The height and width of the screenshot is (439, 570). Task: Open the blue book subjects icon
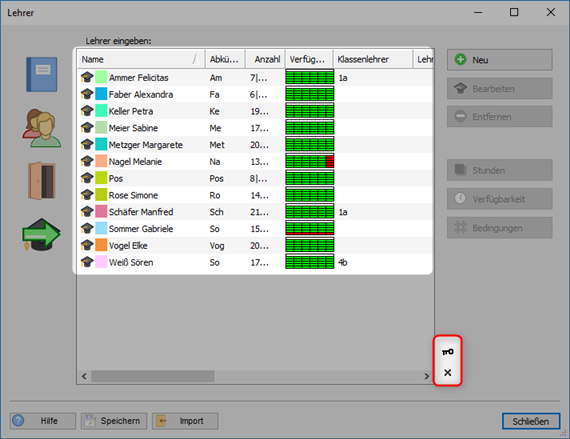click(x=41, y=74)
